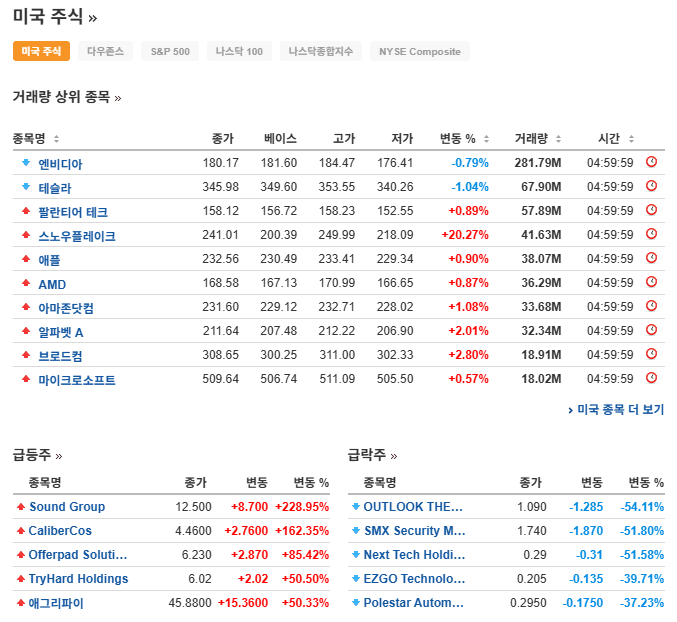677x622 pixels.
Task: Click the clock icon in 마이크로소프트 row
Action: click(x=651, y=378)
